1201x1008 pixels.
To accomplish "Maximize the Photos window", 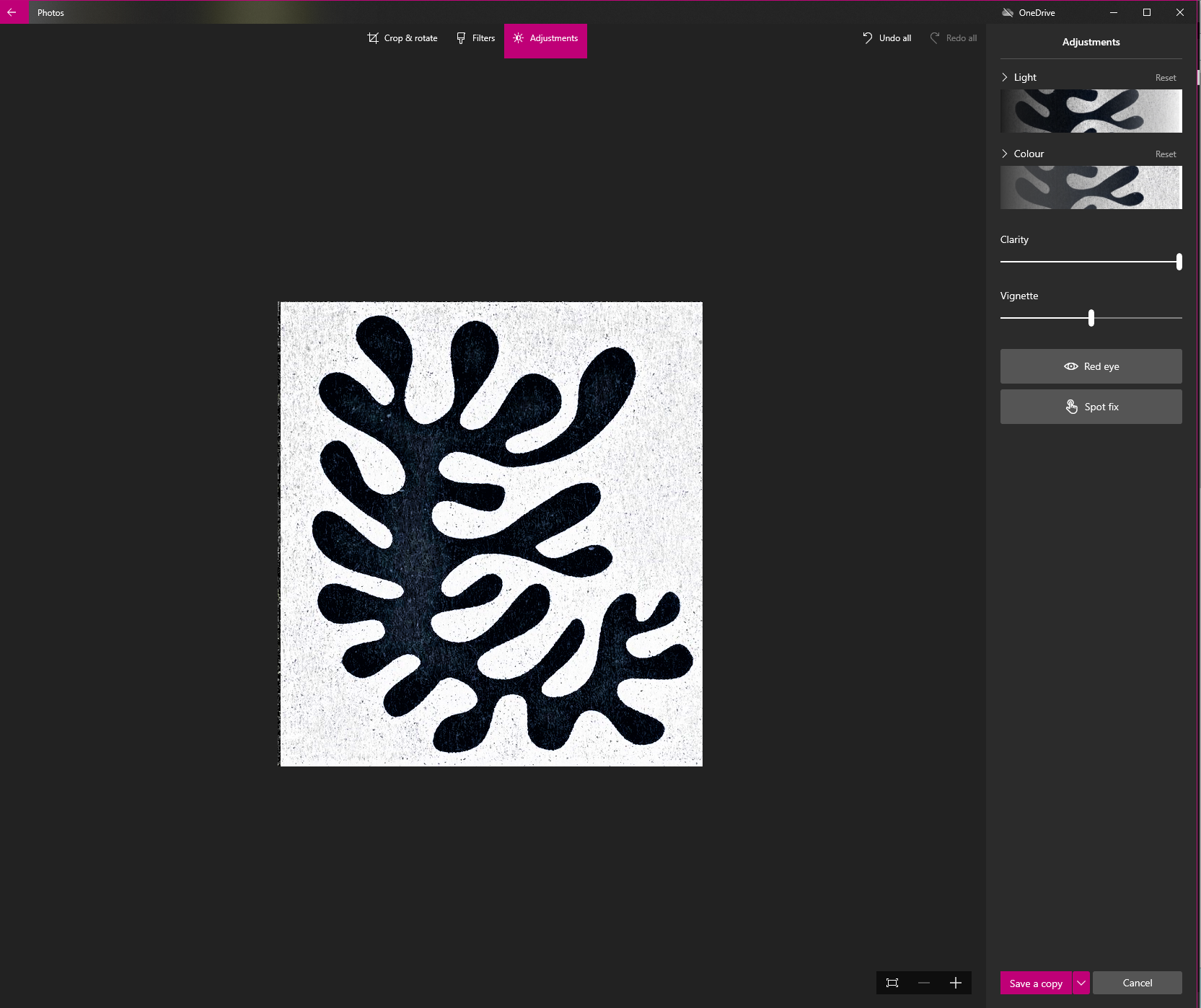I will (x=1147, y=12).
